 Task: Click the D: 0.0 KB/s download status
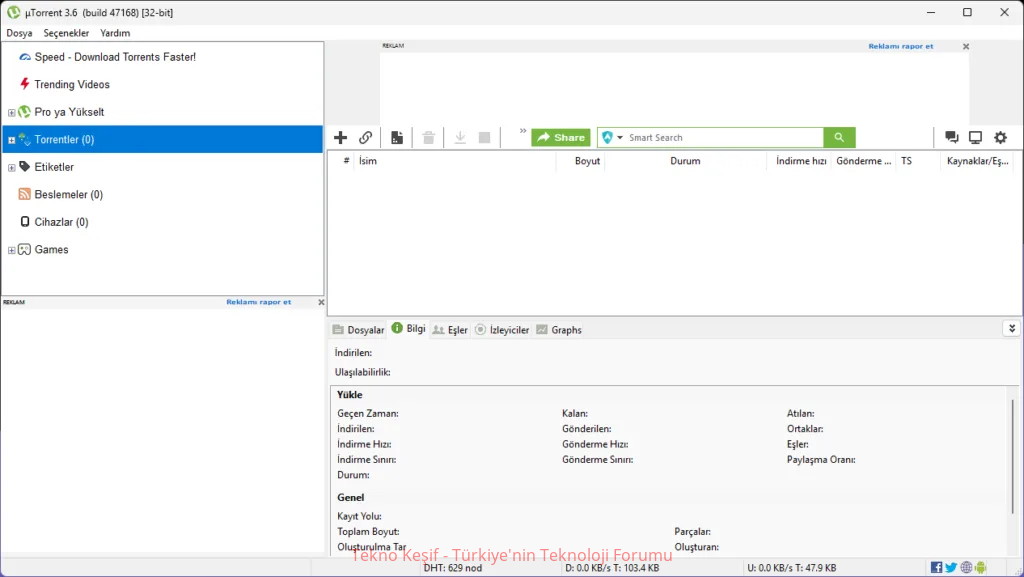pos(612,568)
